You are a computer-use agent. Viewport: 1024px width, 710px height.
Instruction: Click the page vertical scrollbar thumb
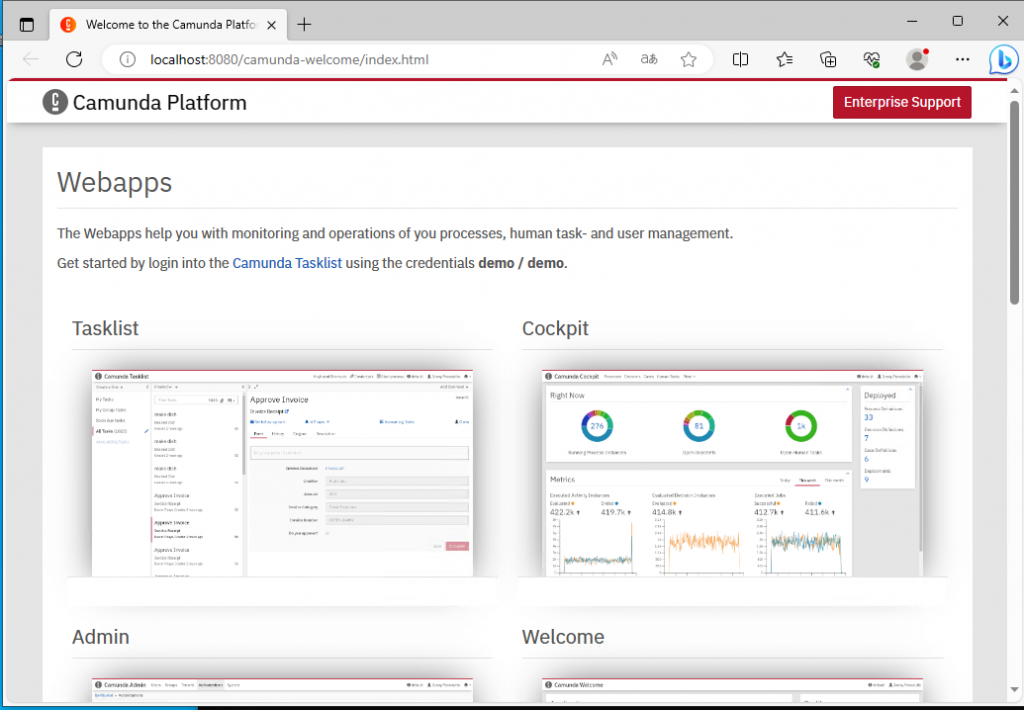[1014, 202]
